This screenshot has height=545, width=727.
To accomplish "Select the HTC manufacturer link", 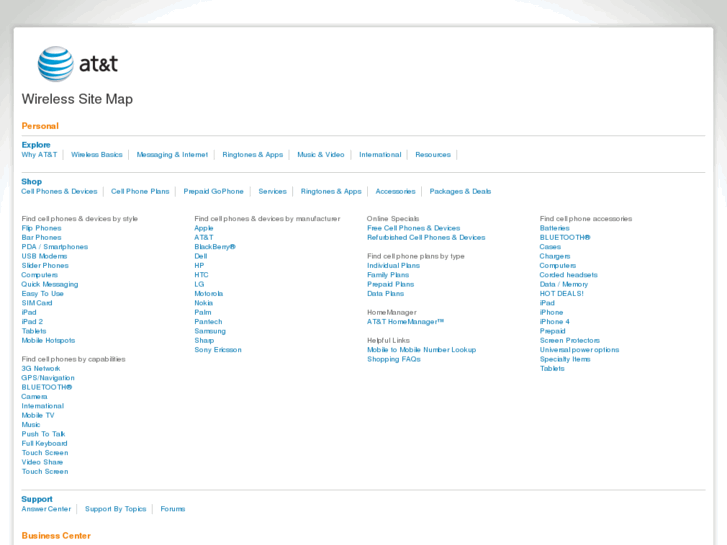I will [201, 275].
